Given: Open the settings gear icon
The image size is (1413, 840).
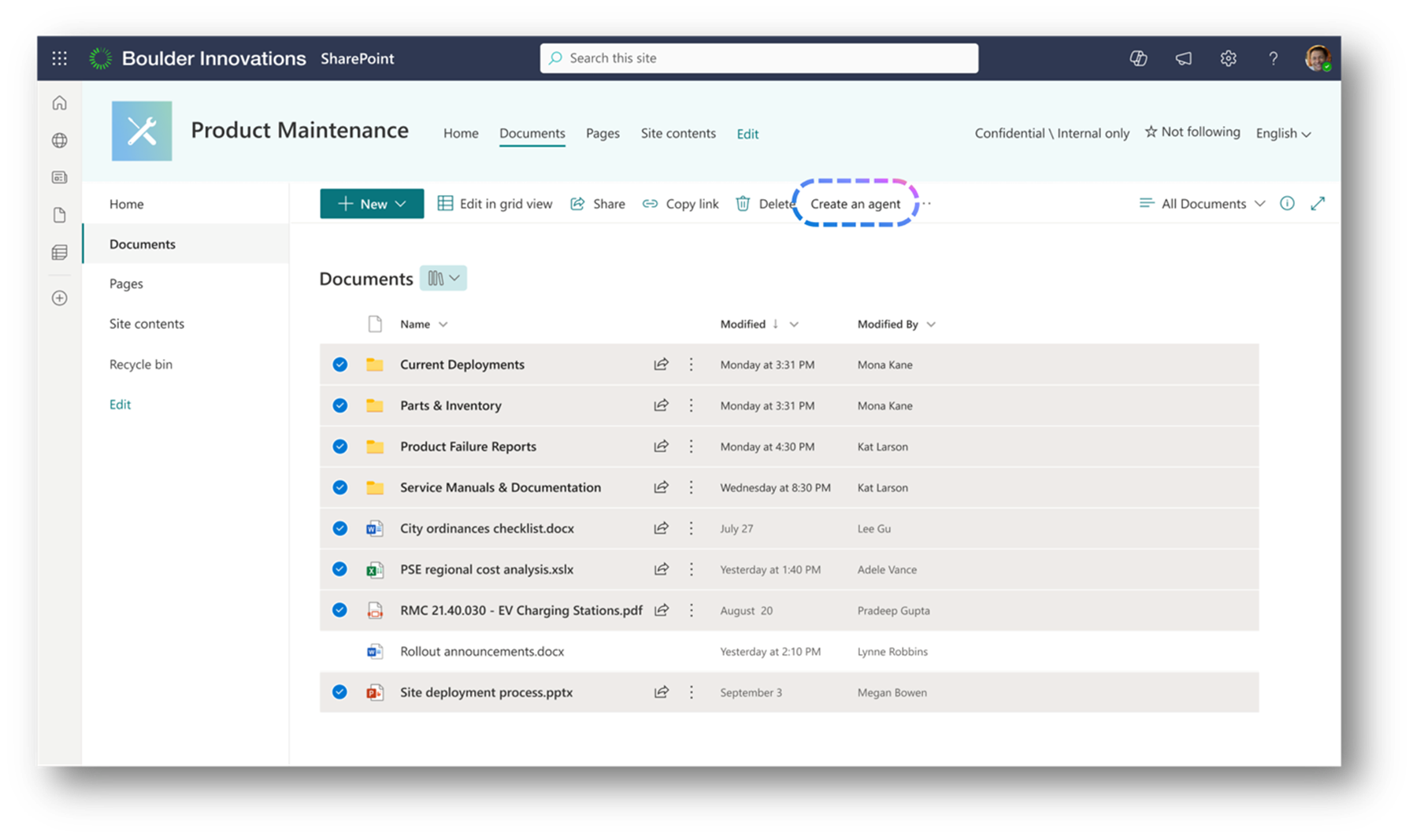Looking at the screenshot, I should [x=1228, y=58].
